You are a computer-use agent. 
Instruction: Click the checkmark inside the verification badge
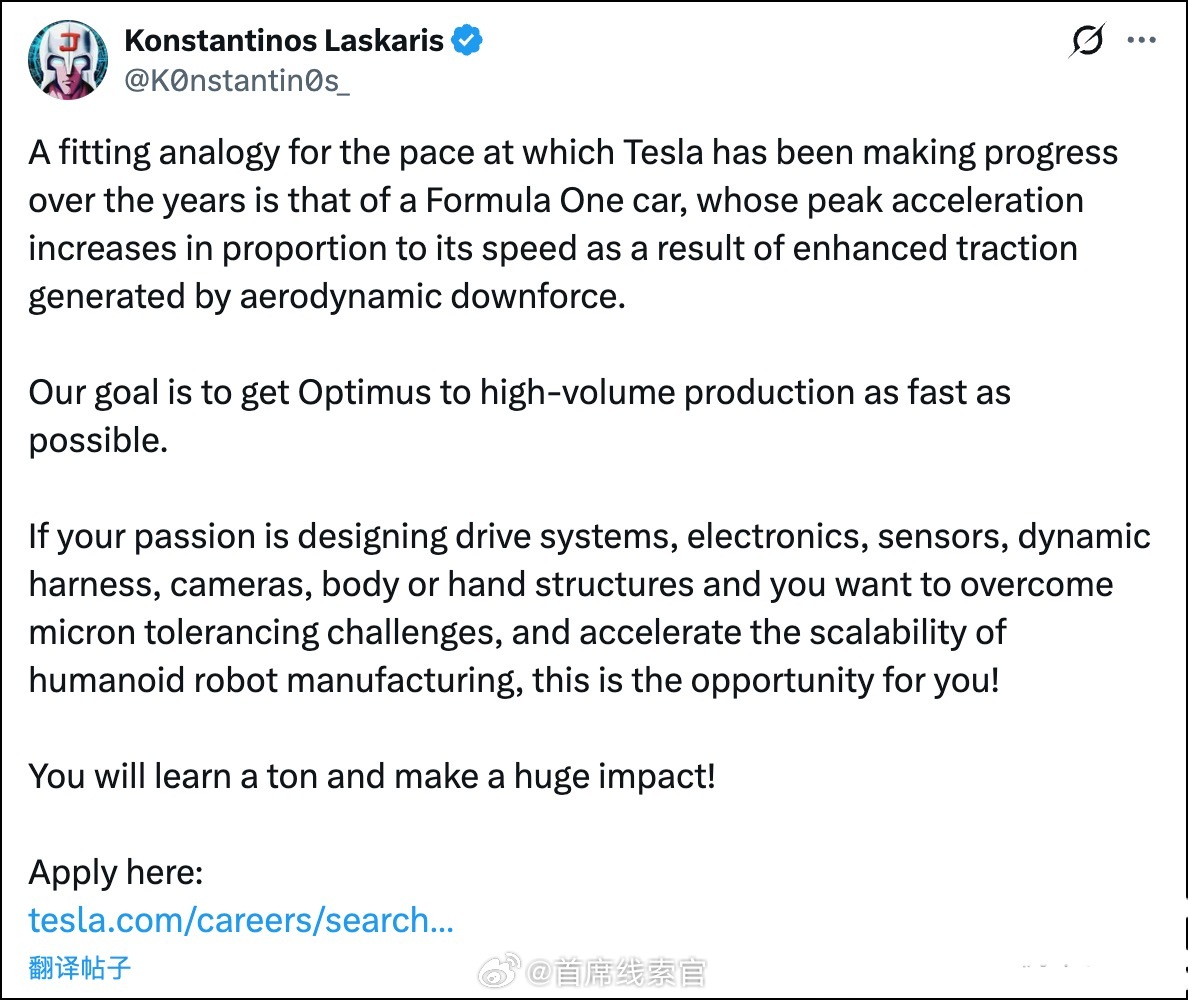click(466, 40)
